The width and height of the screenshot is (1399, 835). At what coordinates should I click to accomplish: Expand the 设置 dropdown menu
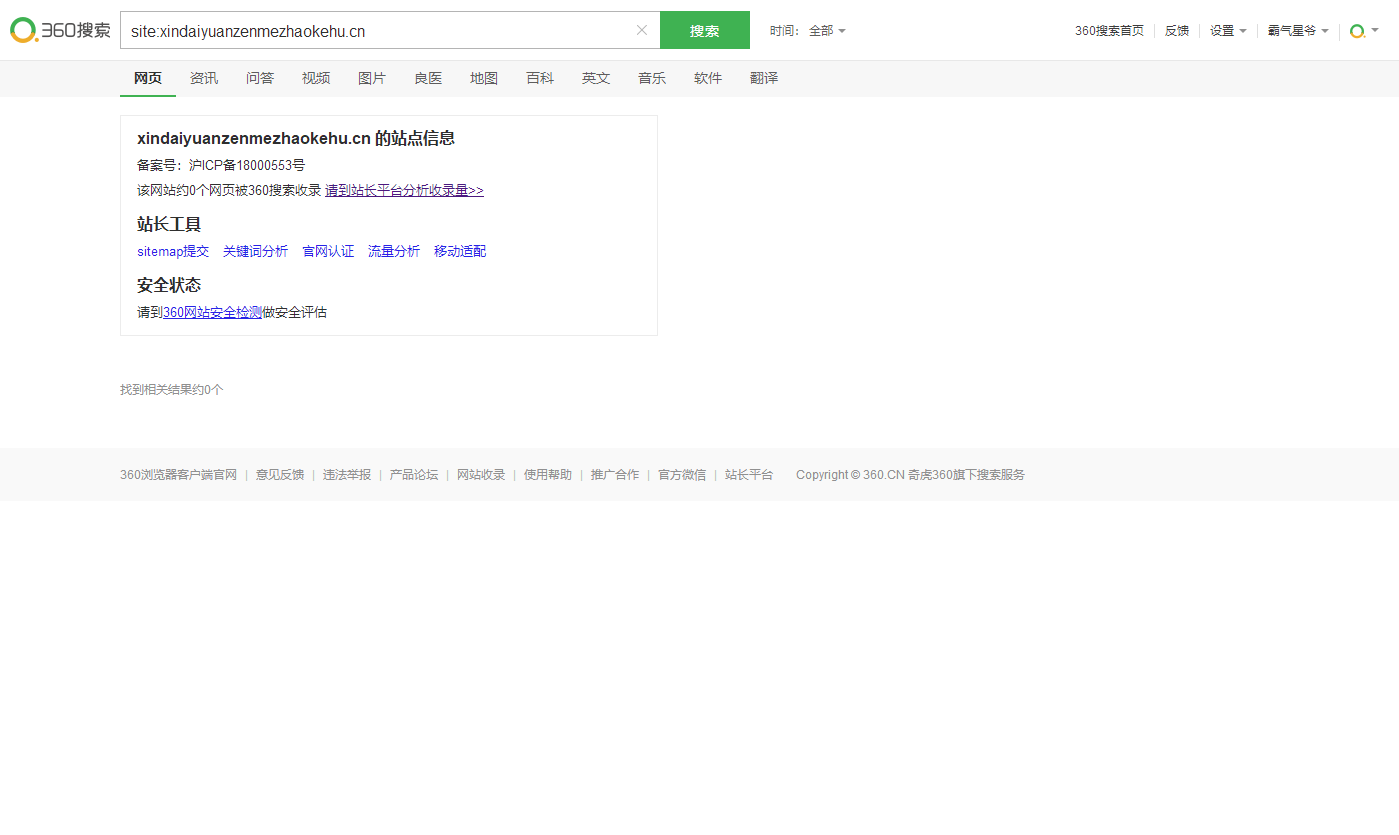[1228, 31]
